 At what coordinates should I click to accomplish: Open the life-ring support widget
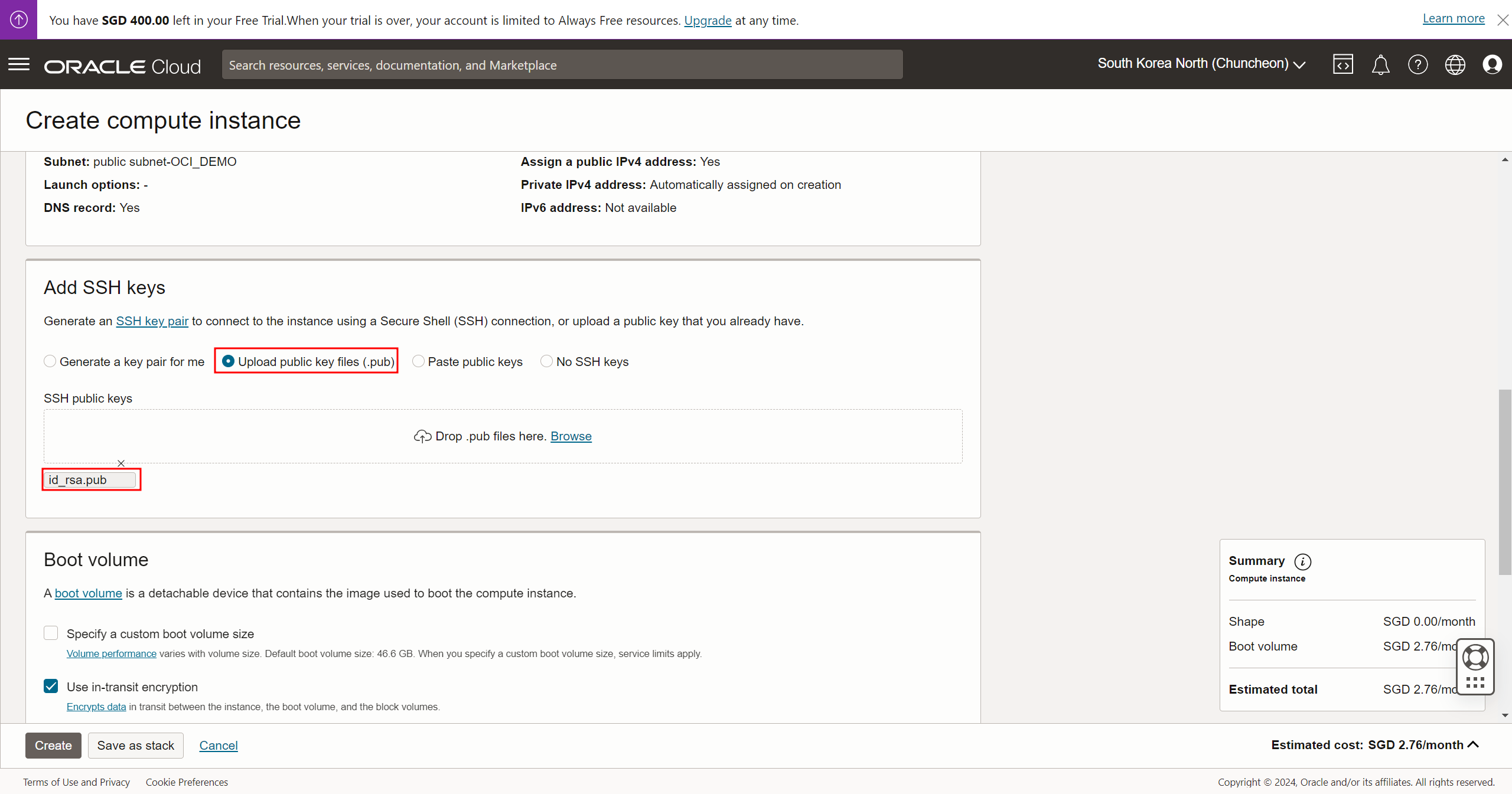click(1475, 658)
